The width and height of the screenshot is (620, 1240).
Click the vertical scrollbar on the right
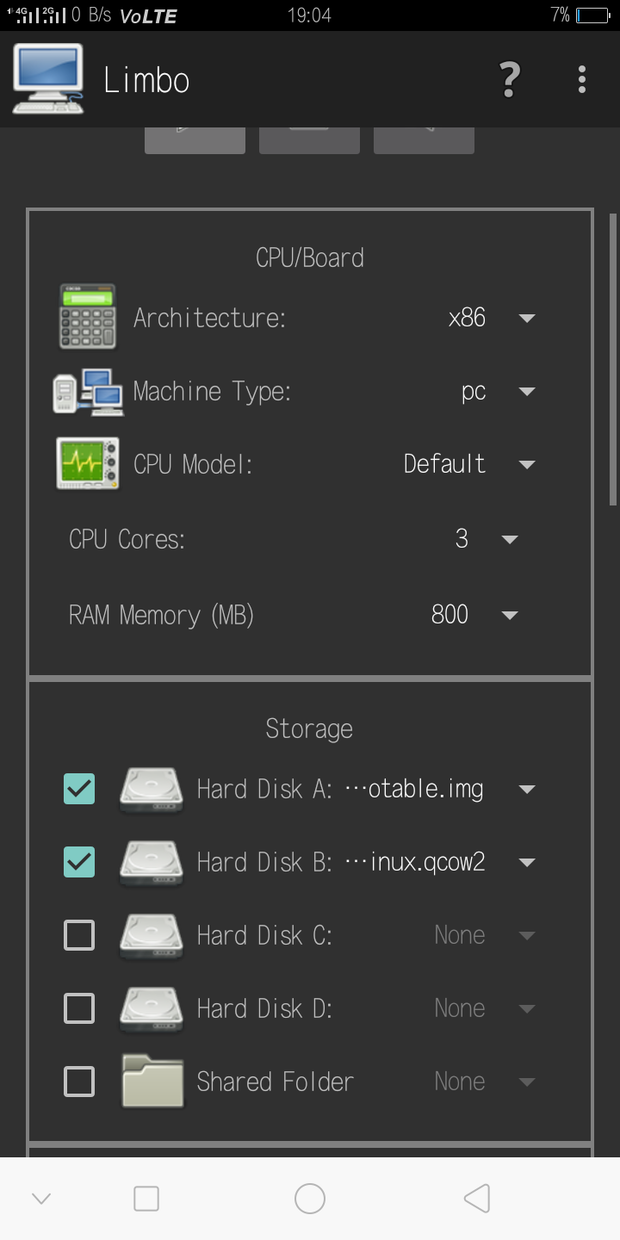click(x=613, y=360)
